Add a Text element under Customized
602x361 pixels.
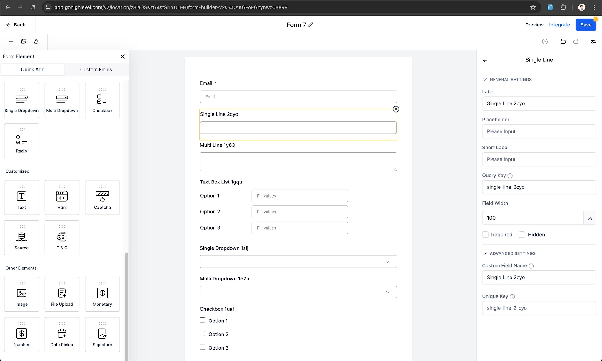pyautogui.click(x=22, y=197)
